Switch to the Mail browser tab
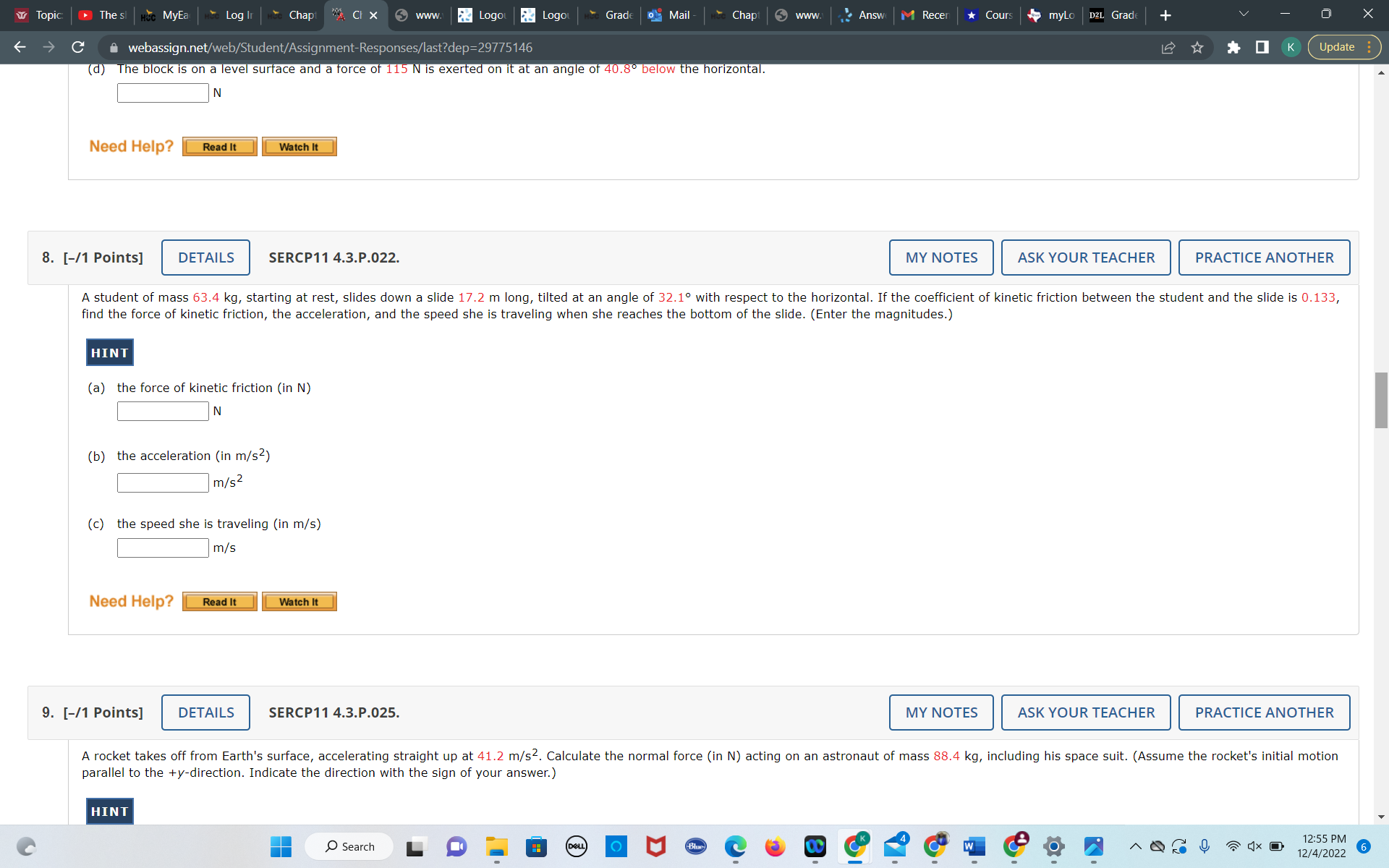1389x868 pixels. click(x=673, y=14)
